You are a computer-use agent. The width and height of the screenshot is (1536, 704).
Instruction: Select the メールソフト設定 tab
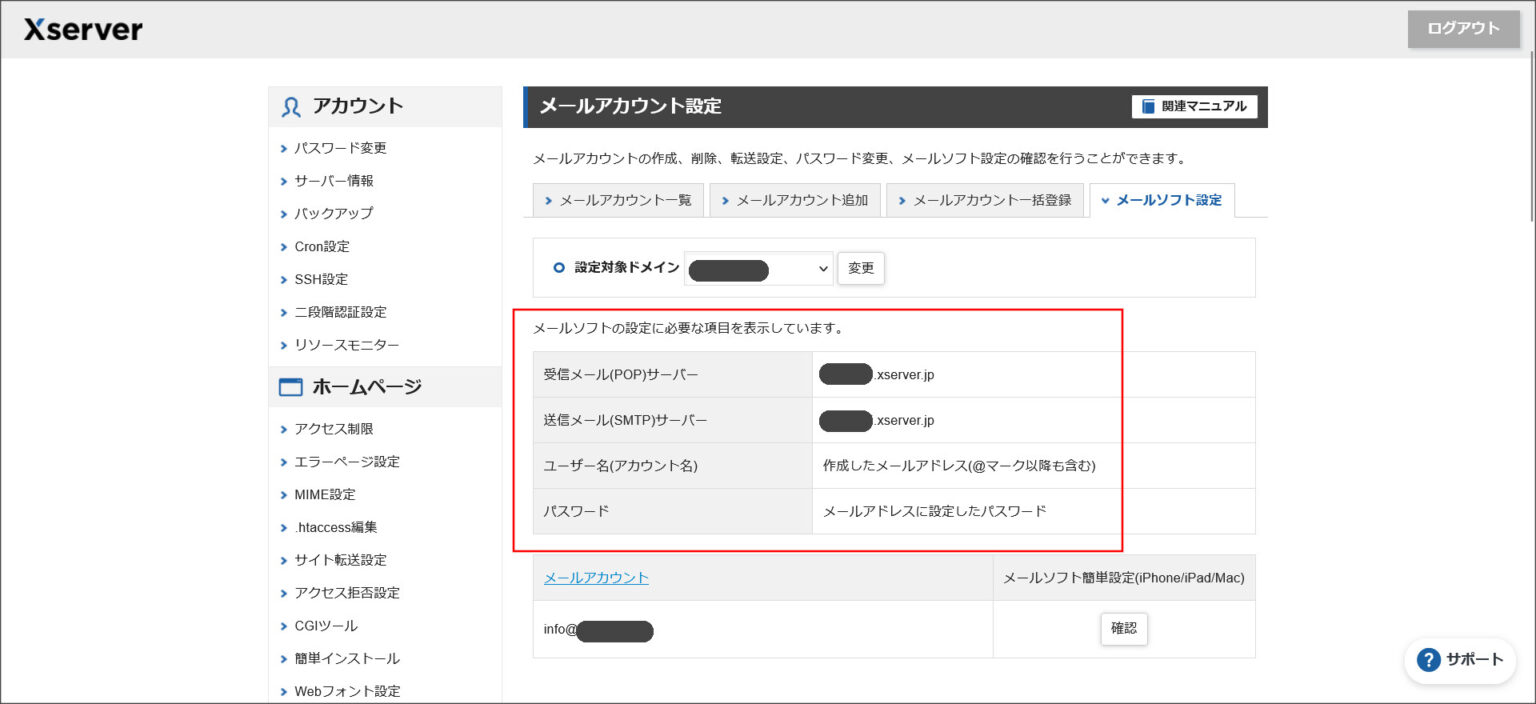pos(1162,200)
